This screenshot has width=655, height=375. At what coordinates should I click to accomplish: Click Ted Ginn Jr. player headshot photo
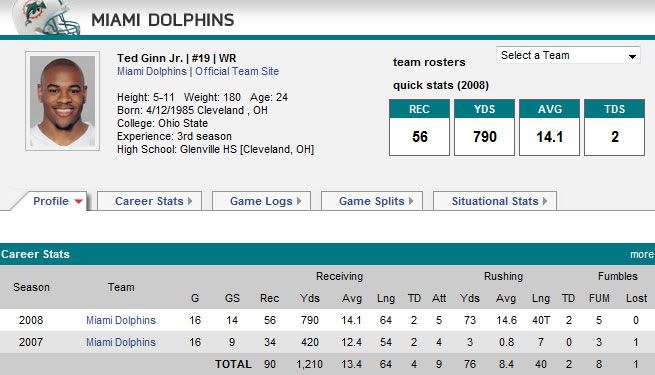(x=63, y=101)
